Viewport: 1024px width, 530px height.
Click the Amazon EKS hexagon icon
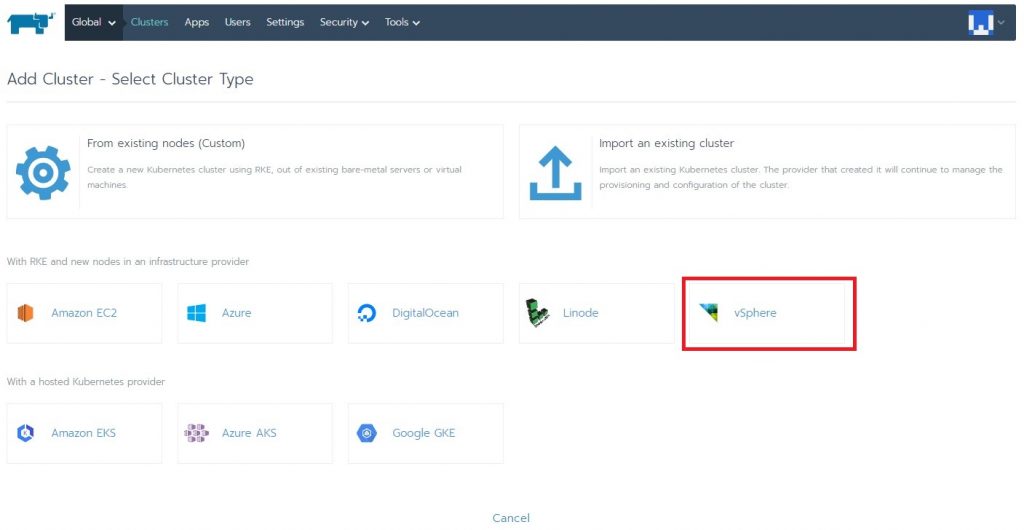[25, 433]
